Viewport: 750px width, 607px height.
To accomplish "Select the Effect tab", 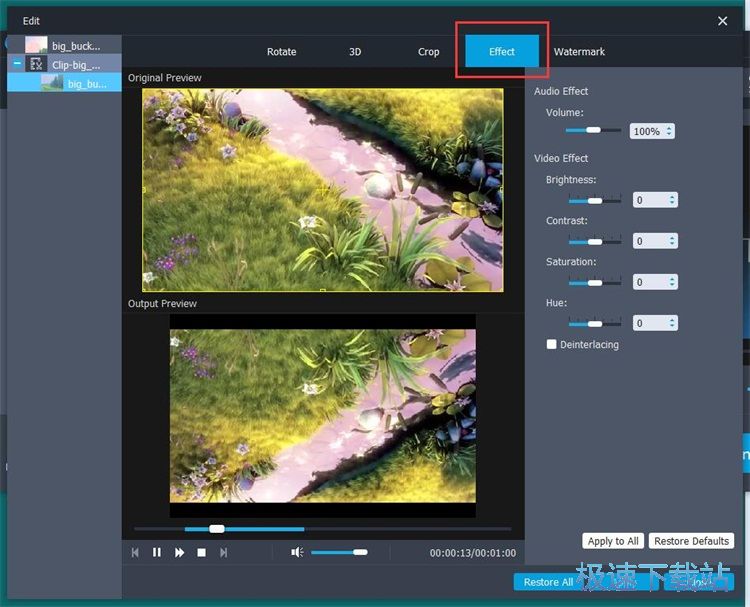I will (502, 51).
